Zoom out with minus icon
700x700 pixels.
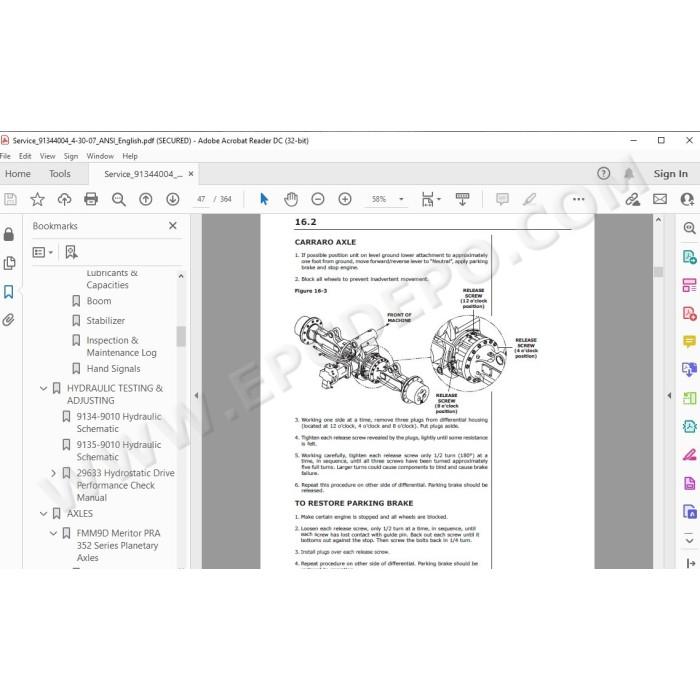click(x=318, y=199)
